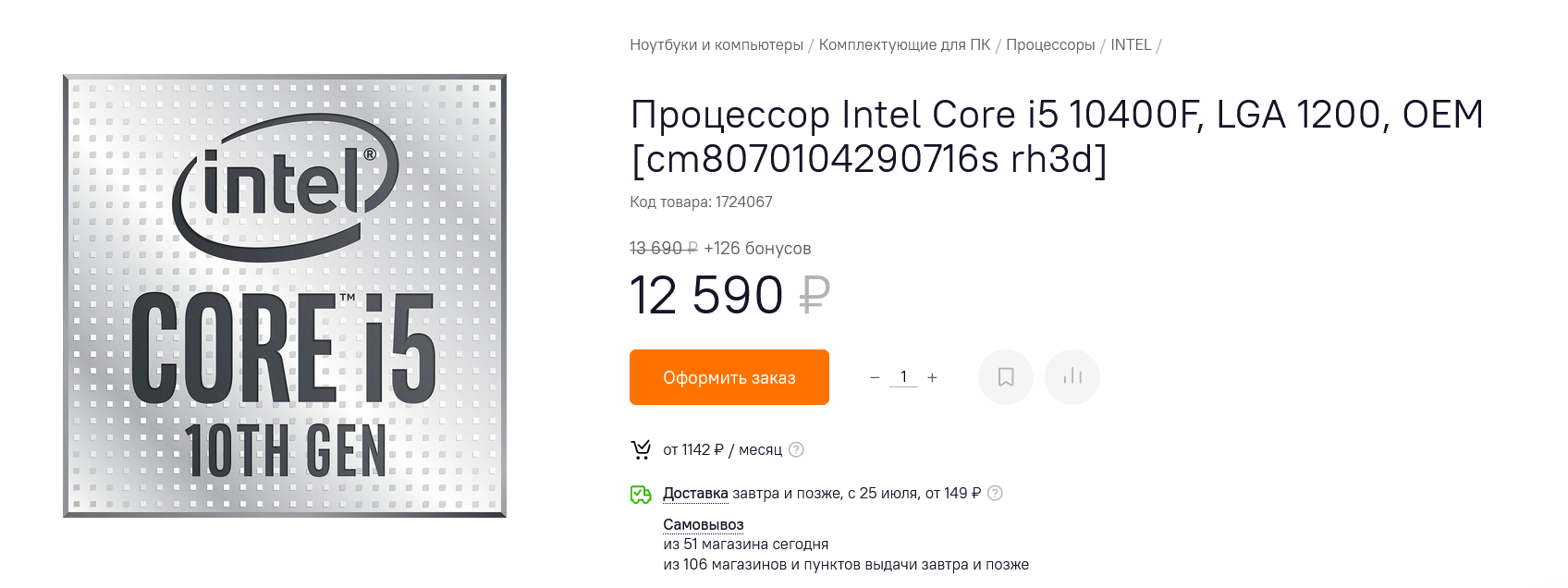1568x588 pixels.
Task: Click the cart installment icon
Action: [x=641, y=449]
